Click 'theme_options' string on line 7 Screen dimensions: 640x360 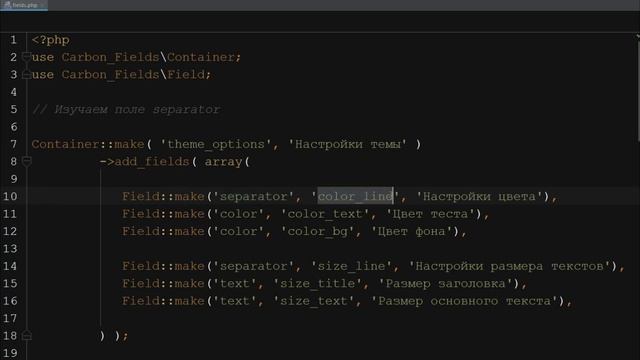pos(216,144)
